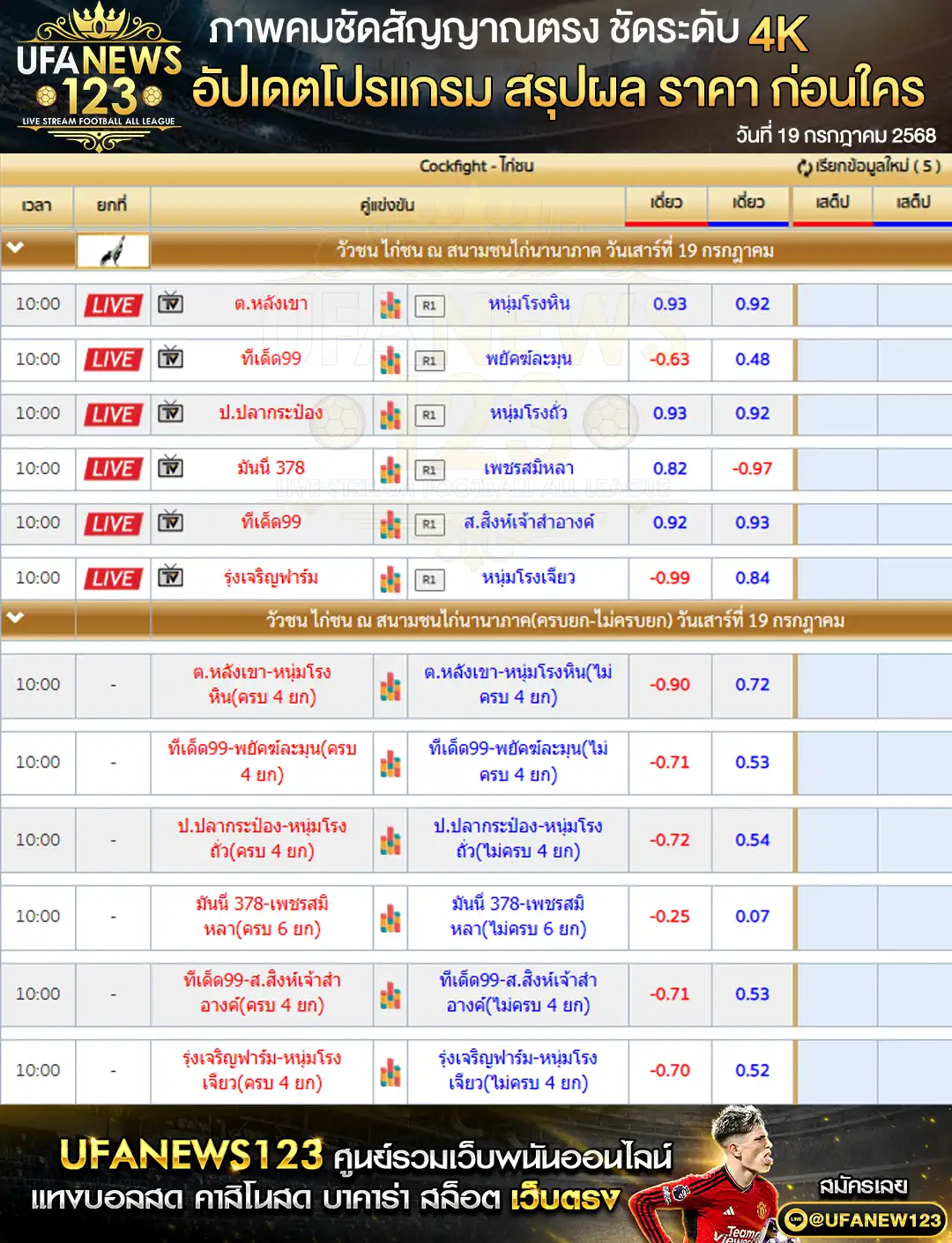Open stats chart icon for มันนี่ 378 live match

pos(390,469)
